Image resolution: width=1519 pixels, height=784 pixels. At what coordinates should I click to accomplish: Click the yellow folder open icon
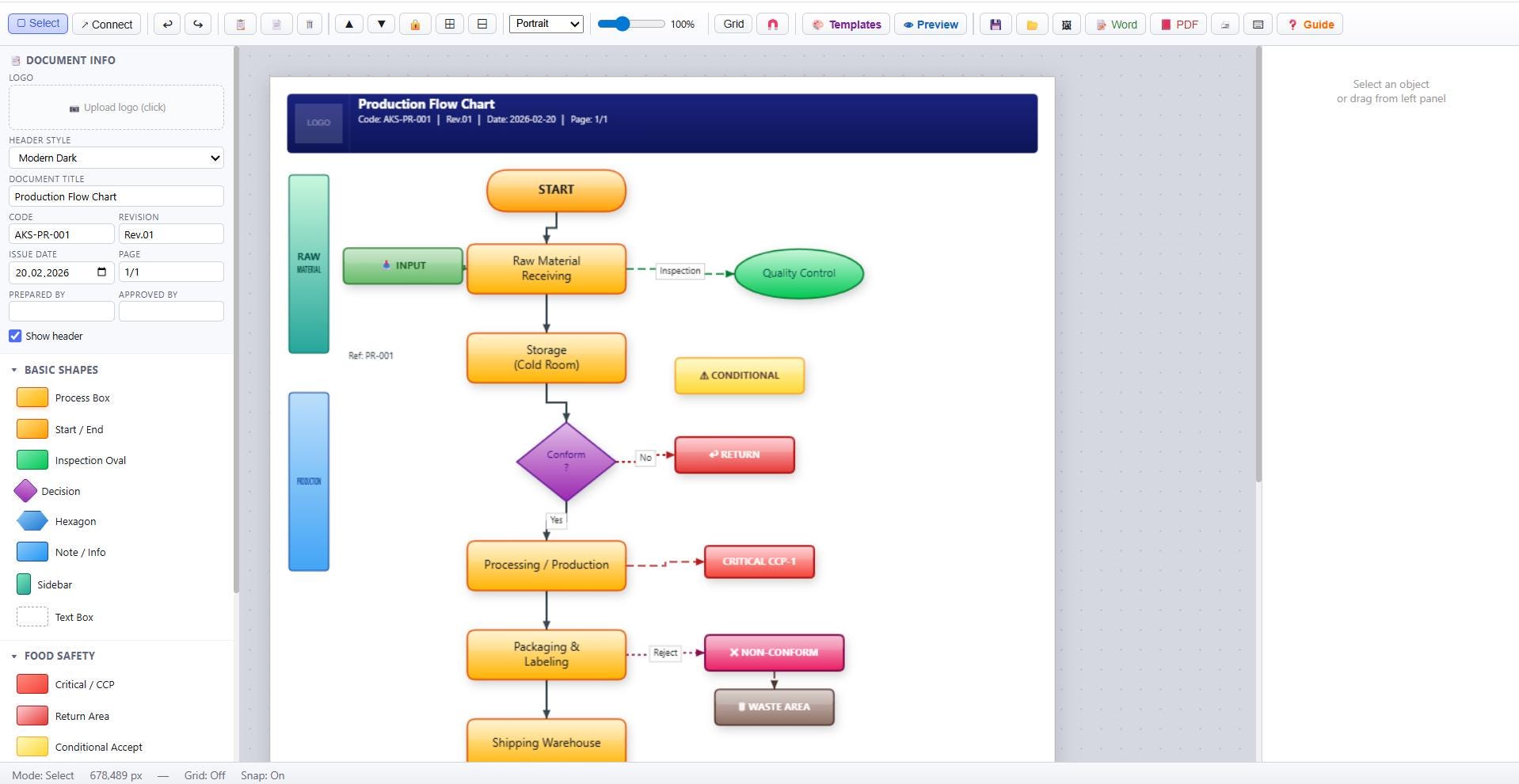[x=1032, y=25]
